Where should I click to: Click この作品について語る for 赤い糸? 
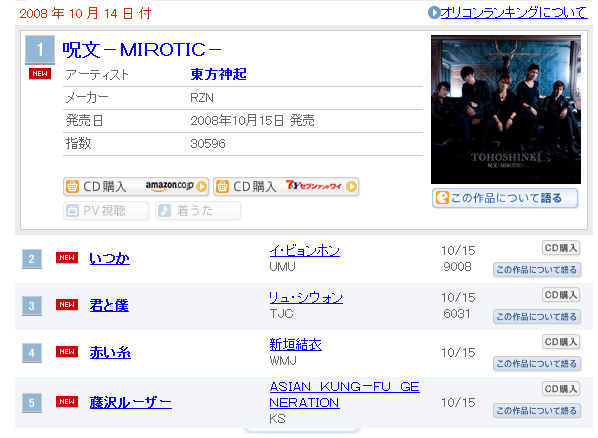[x=537, y=364]
